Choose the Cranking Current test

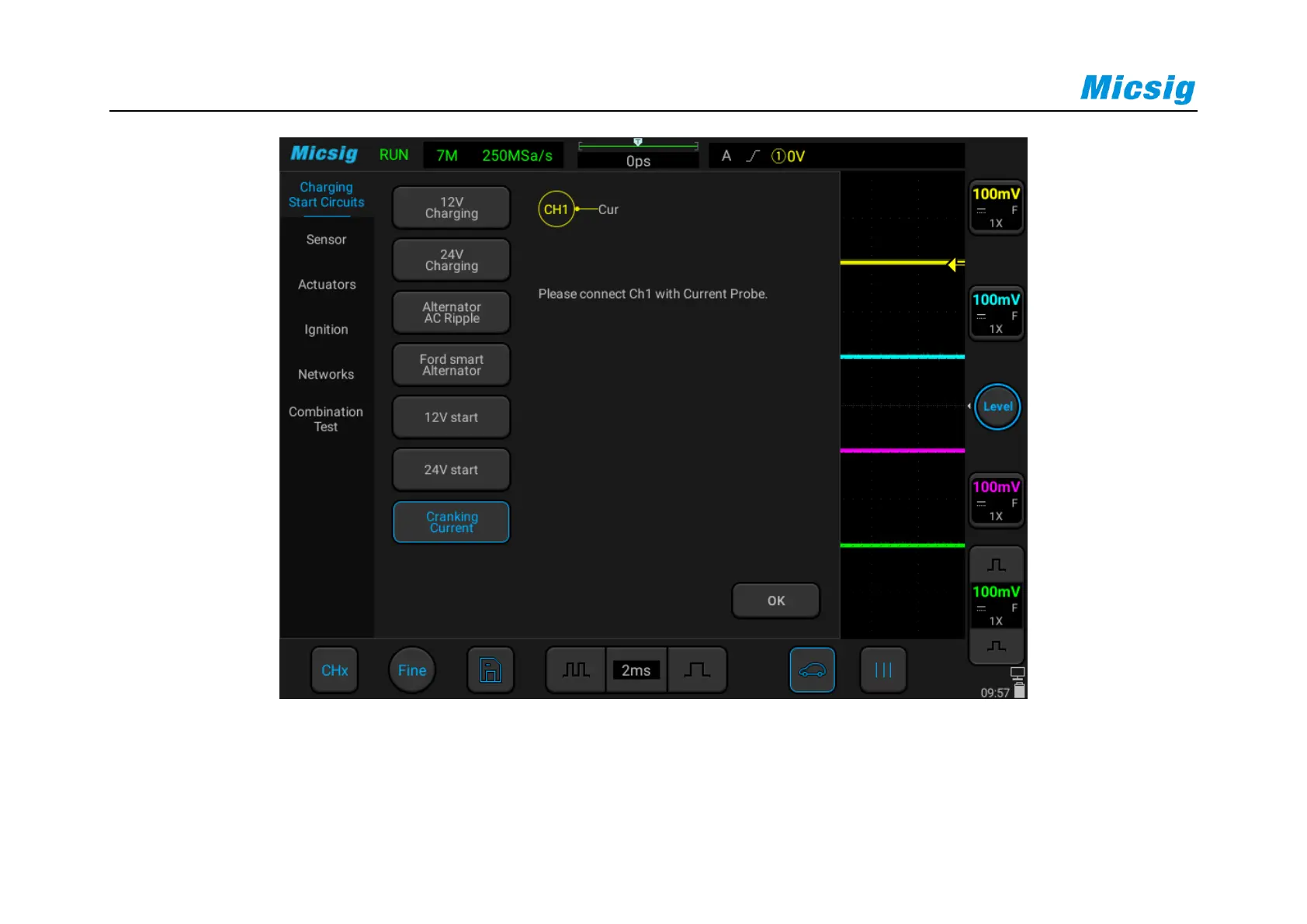point(452,522)
